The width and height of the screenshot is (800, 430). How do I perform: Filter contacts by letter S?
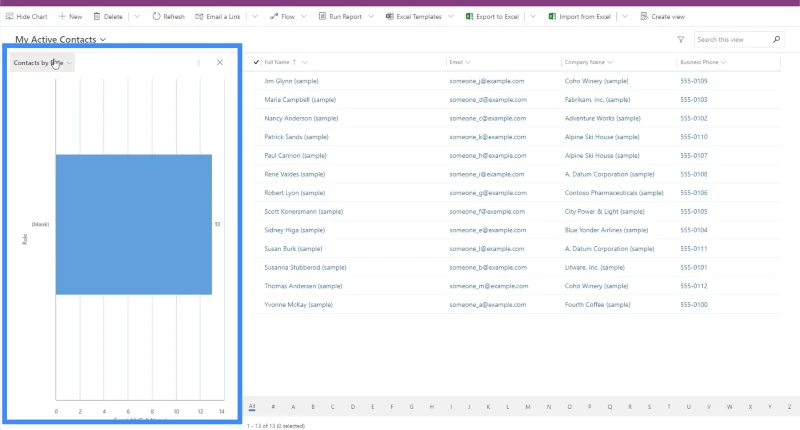(x=649, y=407)
